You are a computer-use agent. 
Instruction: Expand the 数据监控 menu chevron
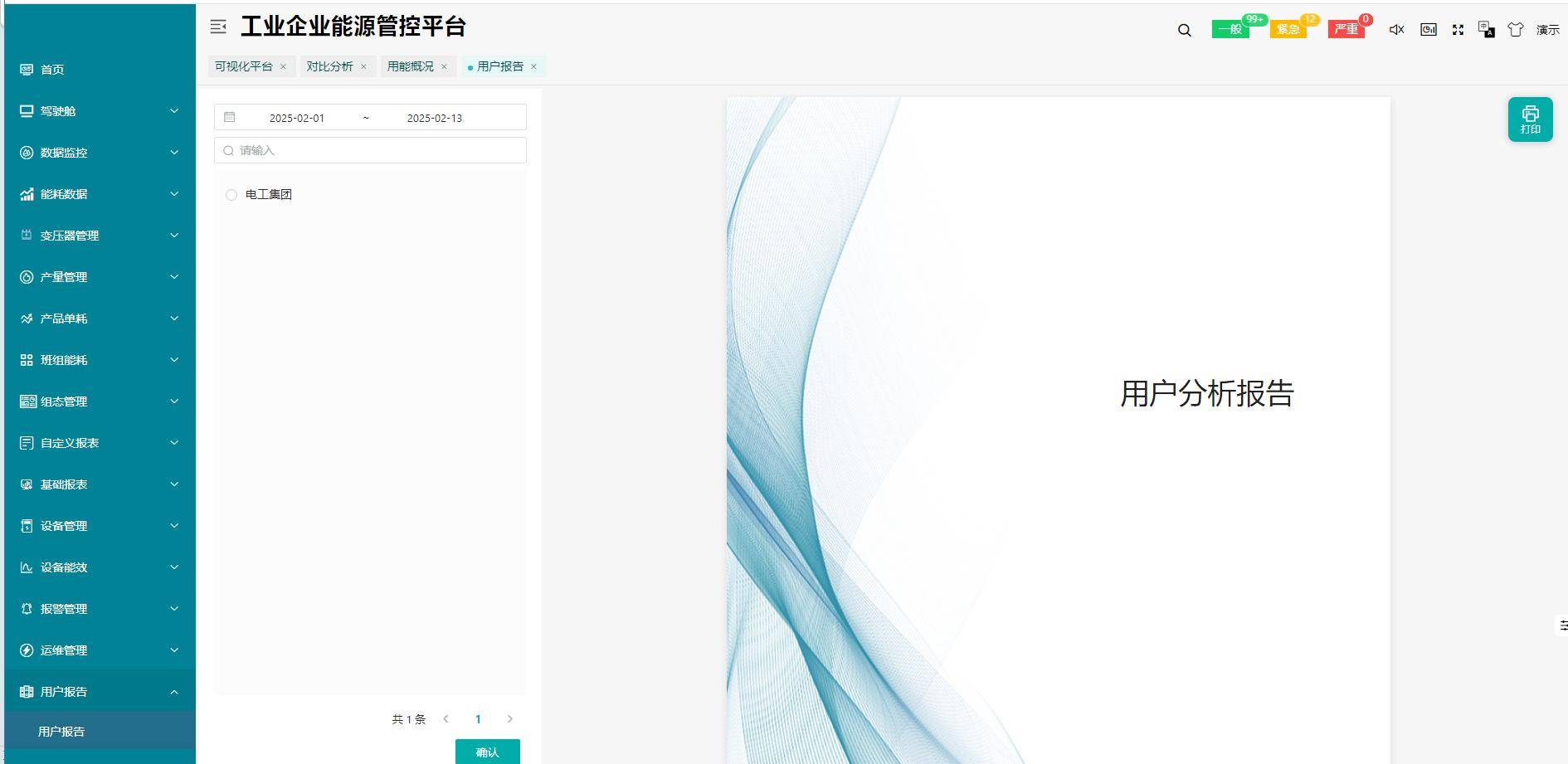click(174, 153)
